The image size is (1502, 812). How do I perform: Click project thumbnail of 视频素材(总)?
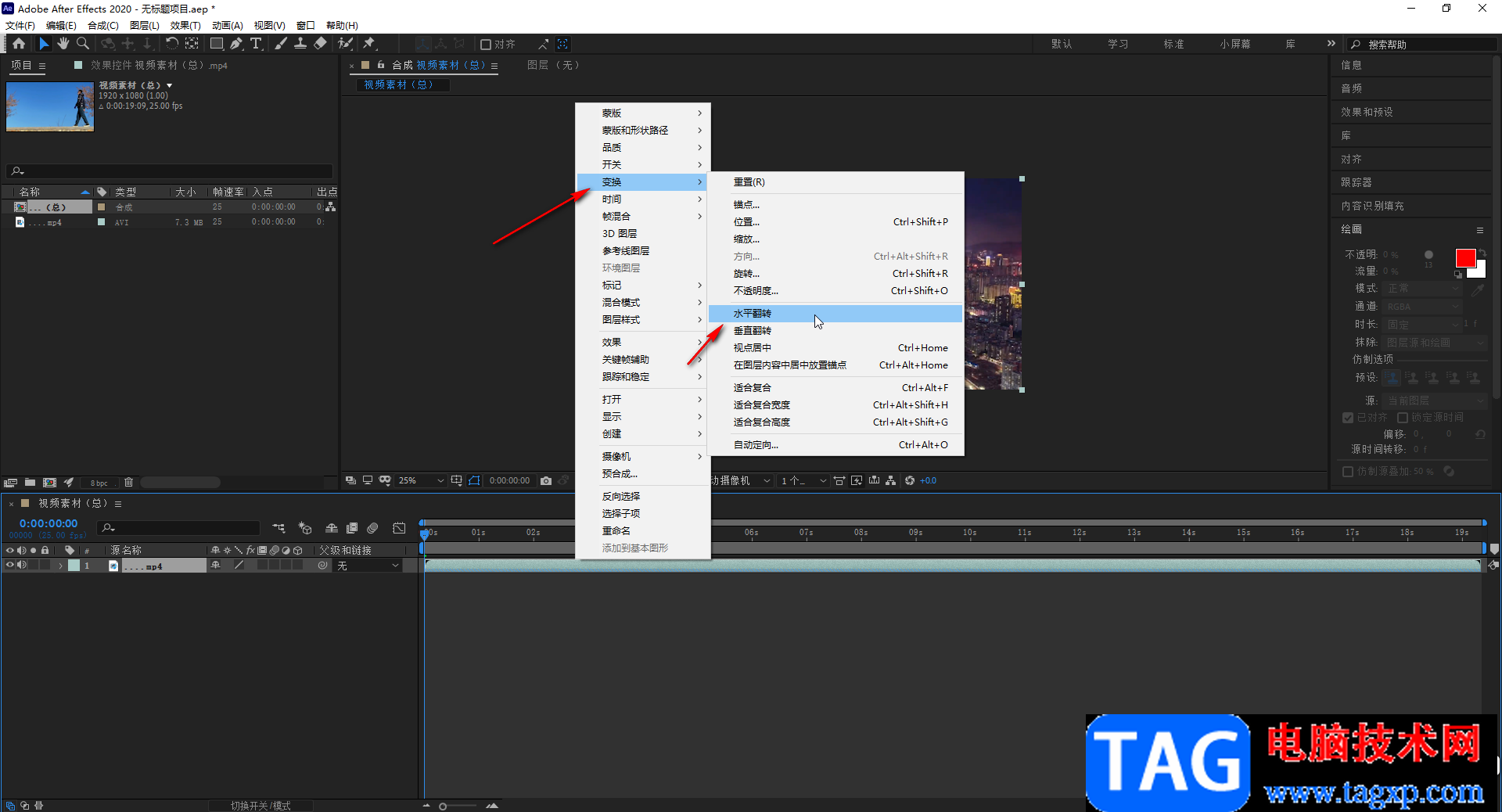[x=50, y=106]
